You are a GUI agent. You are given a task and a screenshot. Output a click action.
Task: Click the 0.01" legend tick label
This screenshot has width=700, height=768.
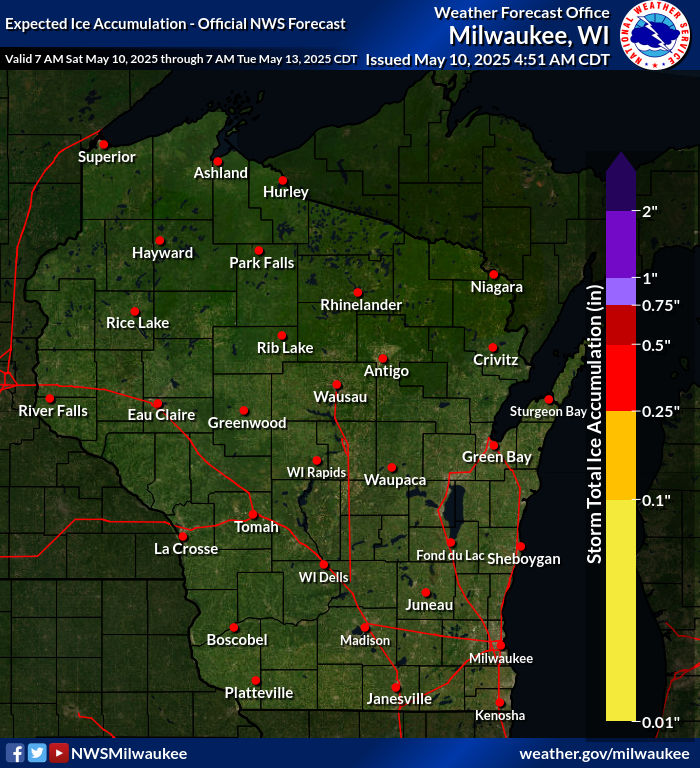coord(661,722)
